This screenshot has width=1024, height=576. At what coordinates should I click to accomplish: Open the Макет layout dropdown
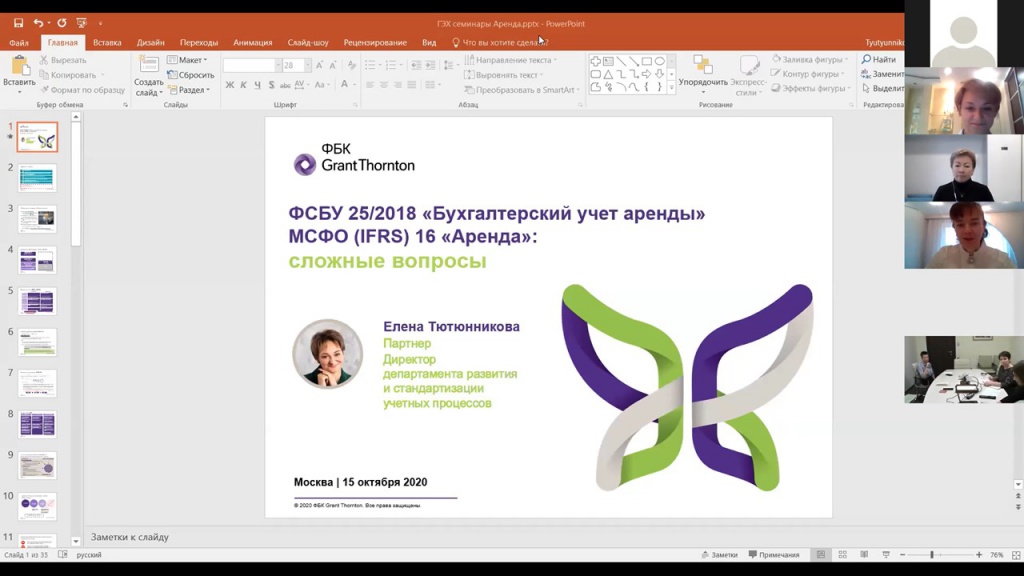point(187,60)
